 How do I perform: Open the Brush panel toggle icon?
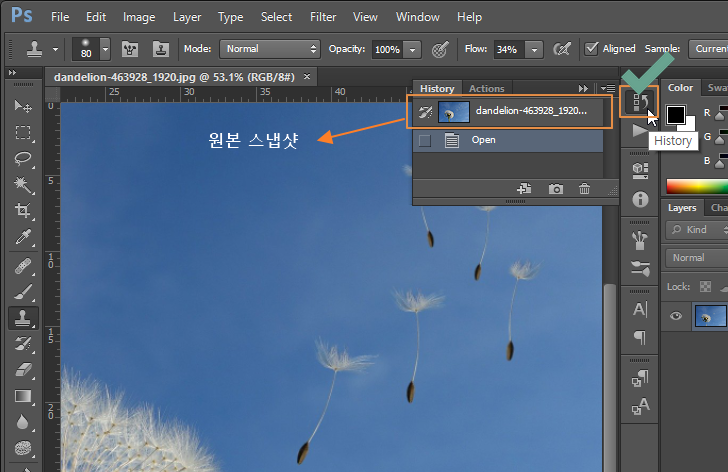[130, 49]
